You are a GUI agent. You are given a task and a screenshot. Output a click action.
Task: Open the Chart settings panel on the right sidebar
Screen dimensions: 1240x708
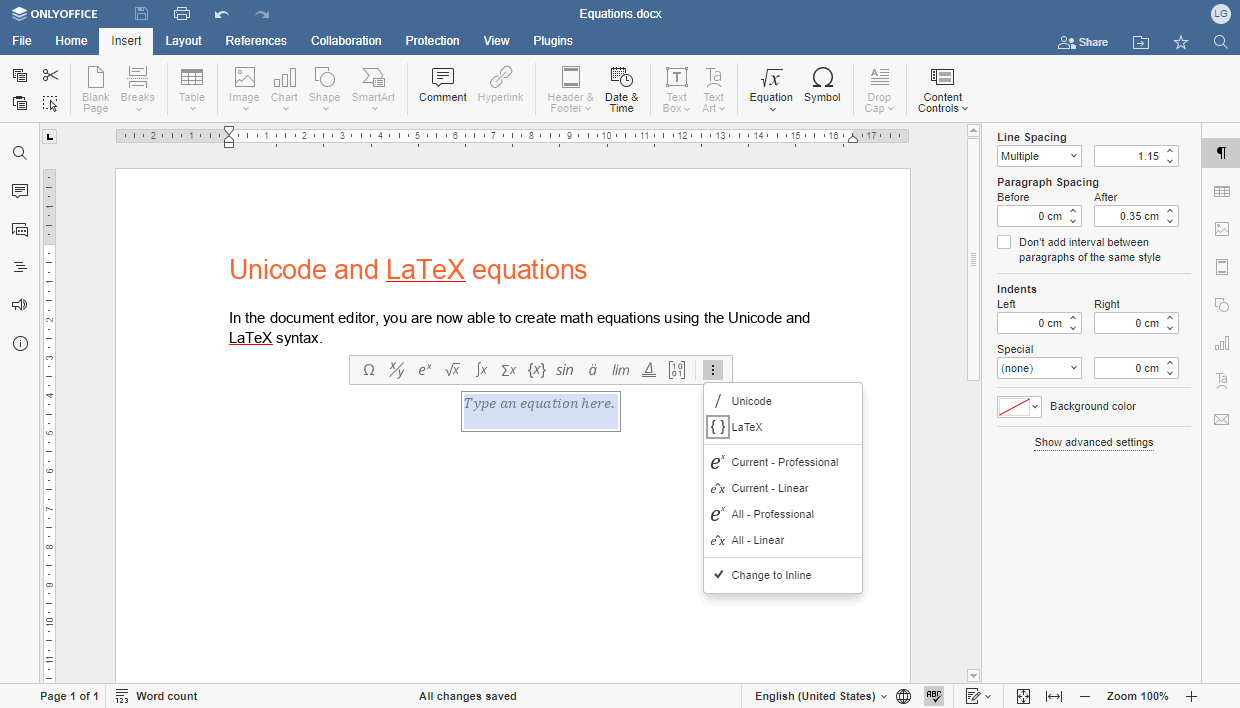click(x=1221, y=343)
